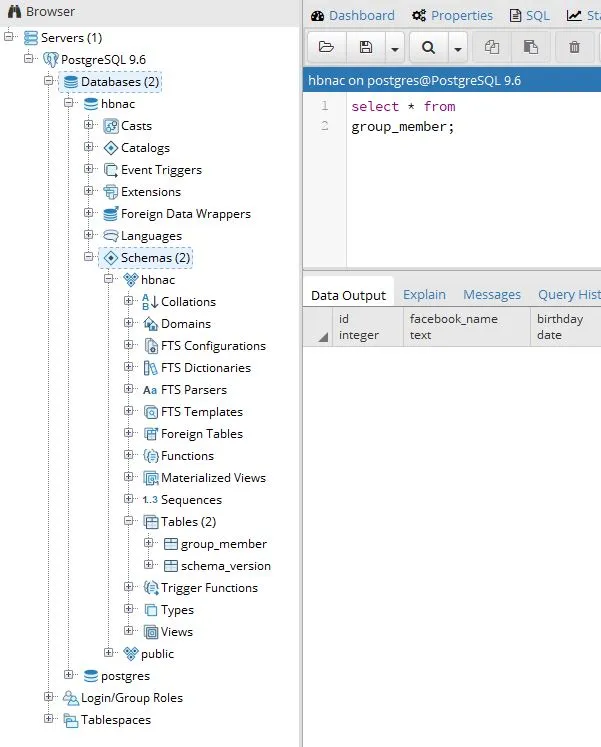Switch to the SQL tab
The height and width of the screenshot is (747, 601).
tap(530, 15)
